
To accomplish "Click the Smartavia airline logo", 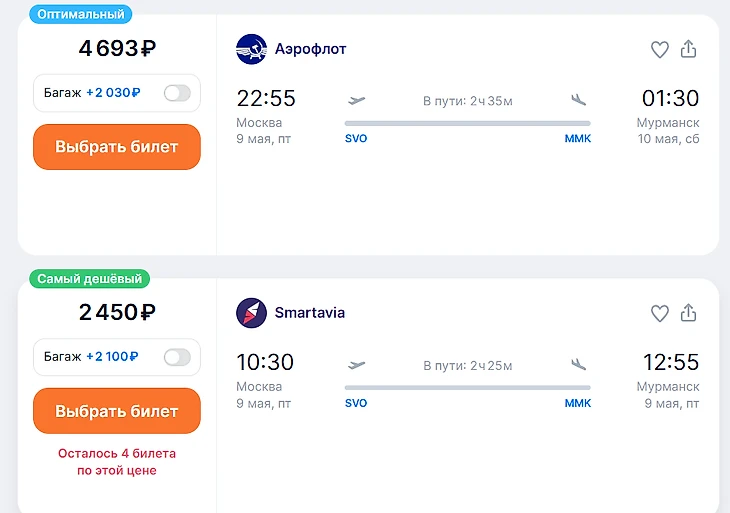I will pyautogui.click(x=251, y=313).
